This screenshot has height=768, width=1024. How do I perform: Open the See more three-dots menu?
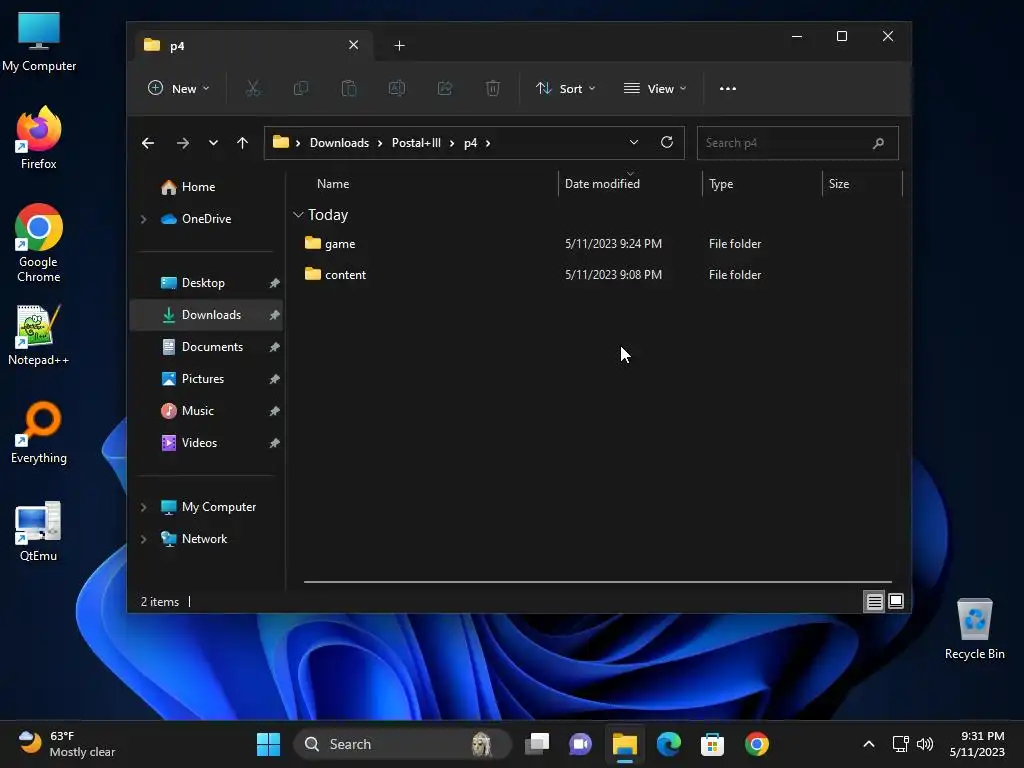point(728,88)
